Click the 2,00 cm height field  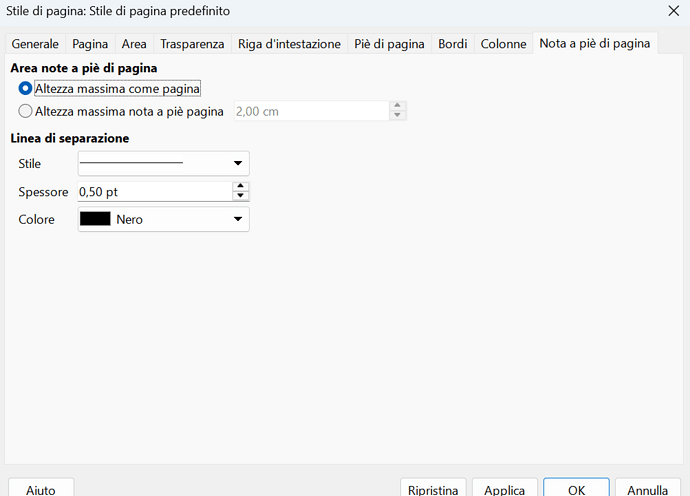[312, 111]
